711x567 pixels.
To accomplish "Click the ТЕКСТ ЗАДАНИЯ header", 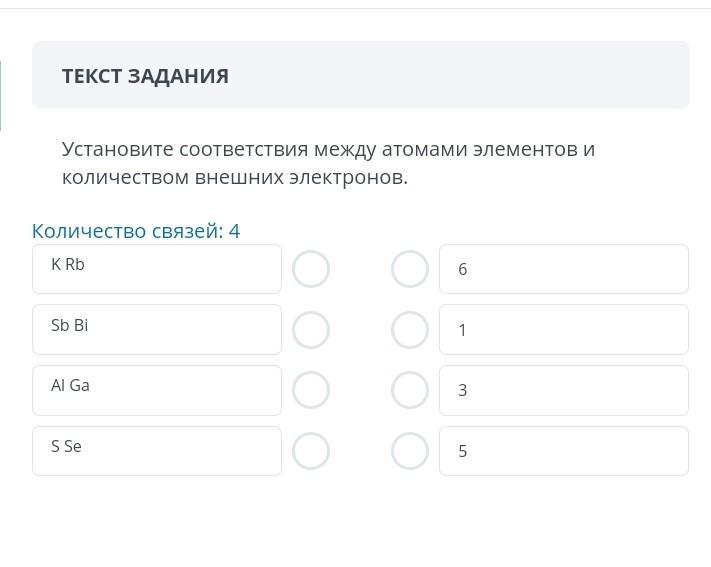I will coord(145,76).
